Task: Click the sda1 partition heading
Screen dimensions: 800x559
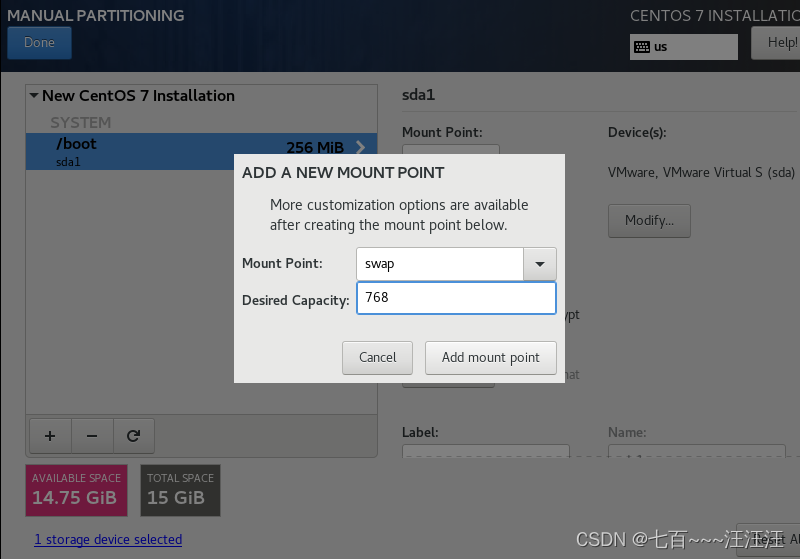Action: coord(418,95)
